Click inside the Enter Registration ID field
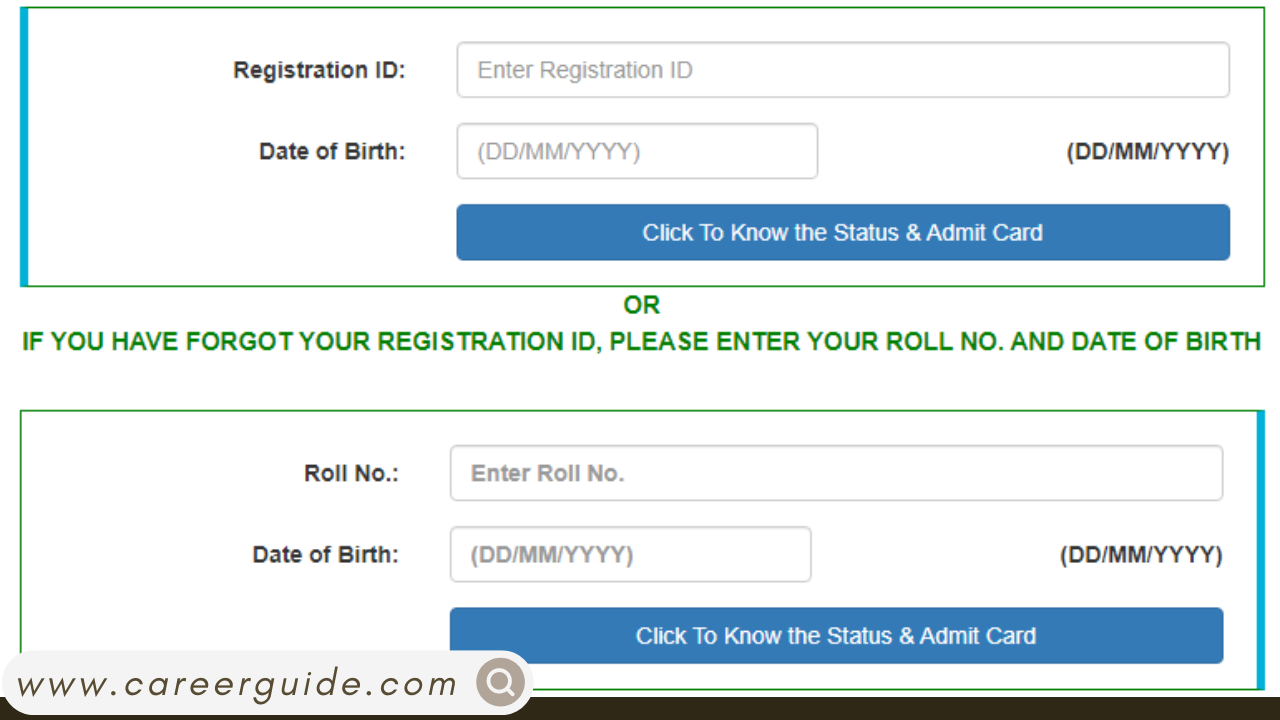The height and width of the screenshot is (720, 1280). tap(842, 69)
